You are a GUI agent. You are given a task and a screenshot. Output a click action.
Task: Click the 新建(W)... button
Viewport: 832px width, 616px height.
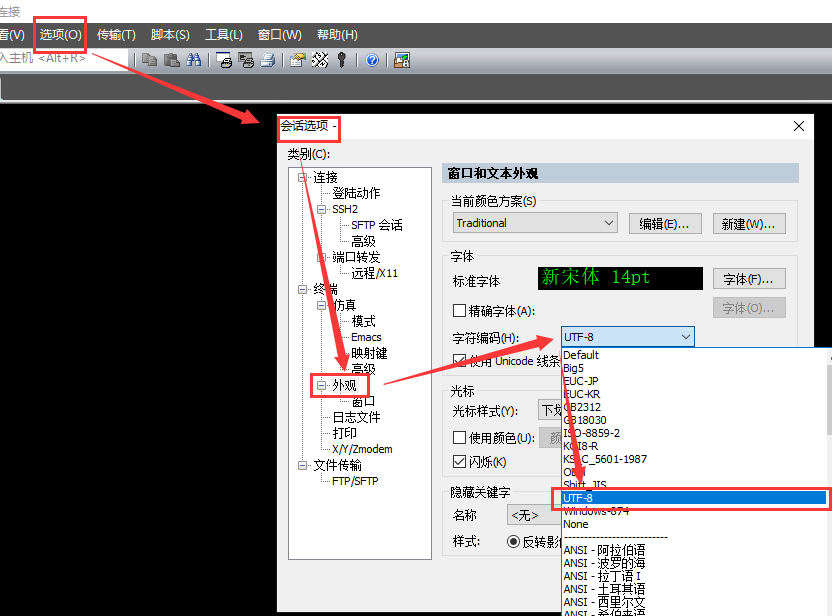(x=748, y=224)
